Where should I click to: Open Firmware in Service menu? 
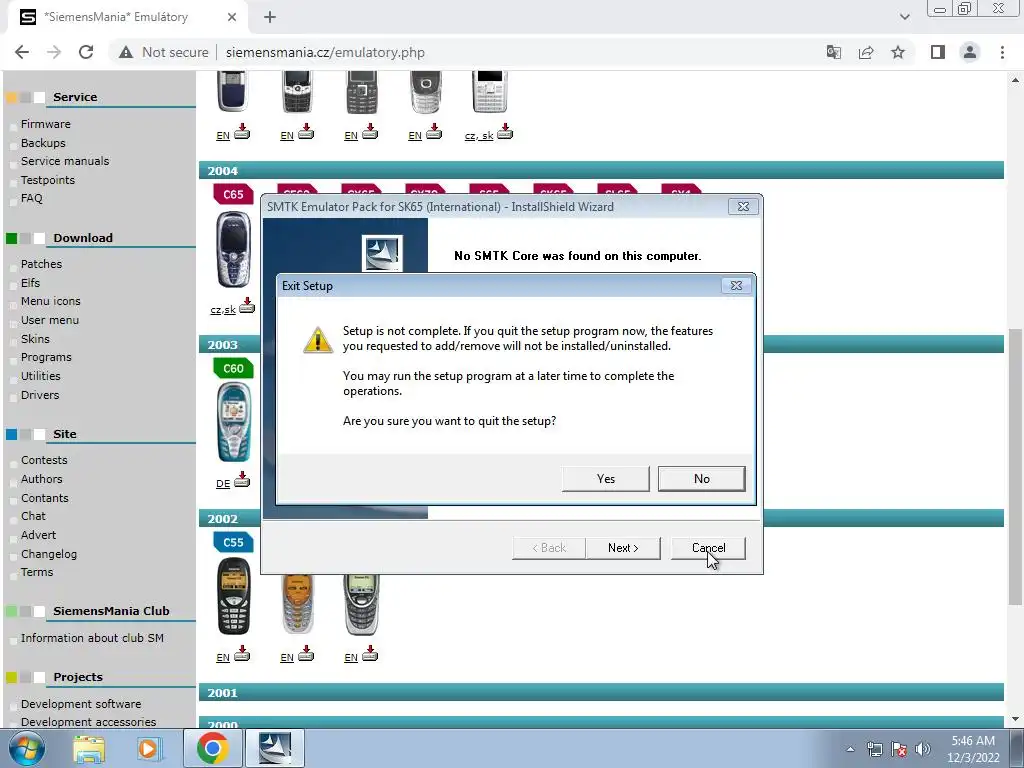click(x=46, y=124)
